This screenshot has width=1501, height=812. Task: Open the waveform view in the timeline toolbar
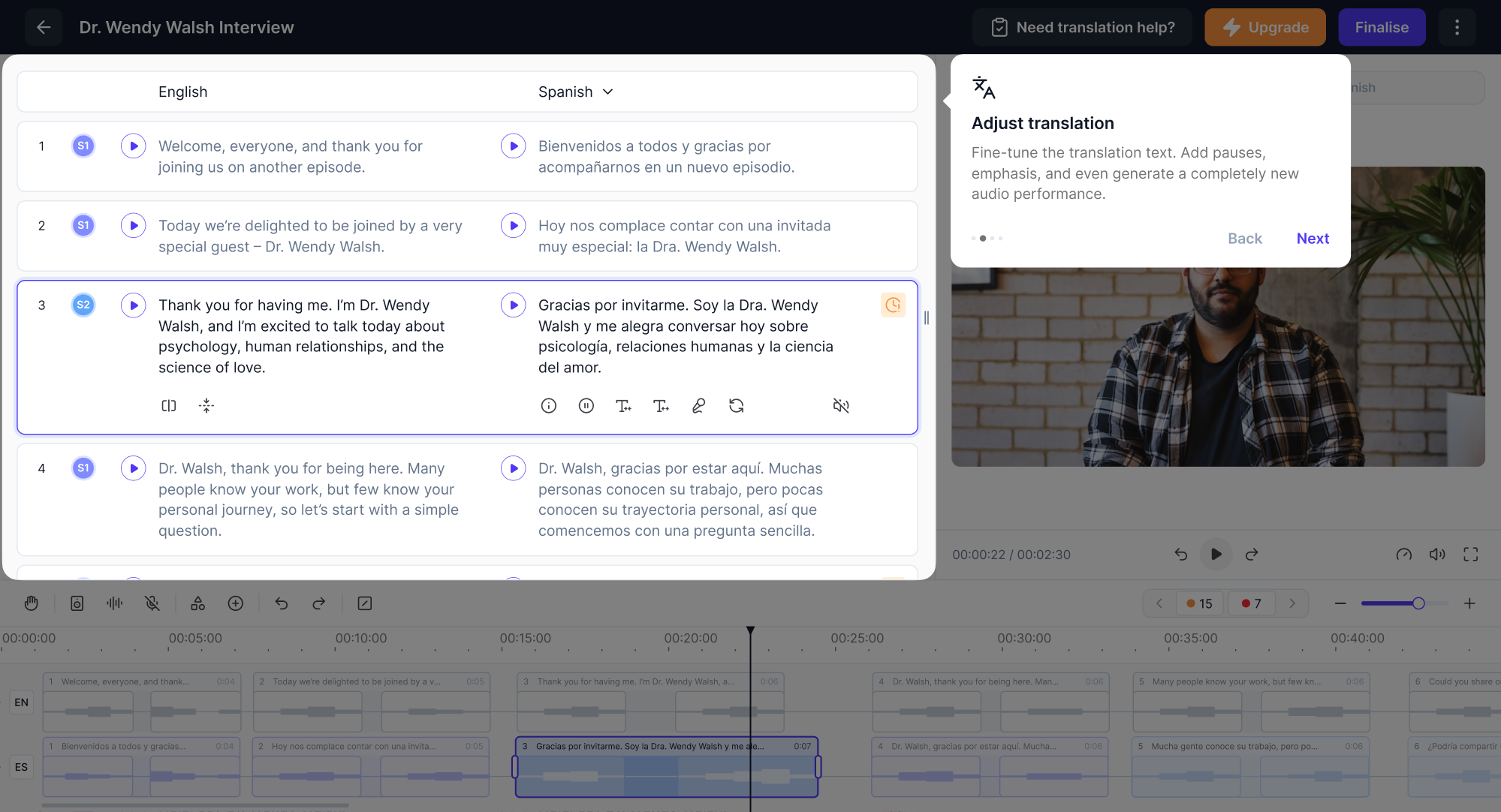click(114, 603)
